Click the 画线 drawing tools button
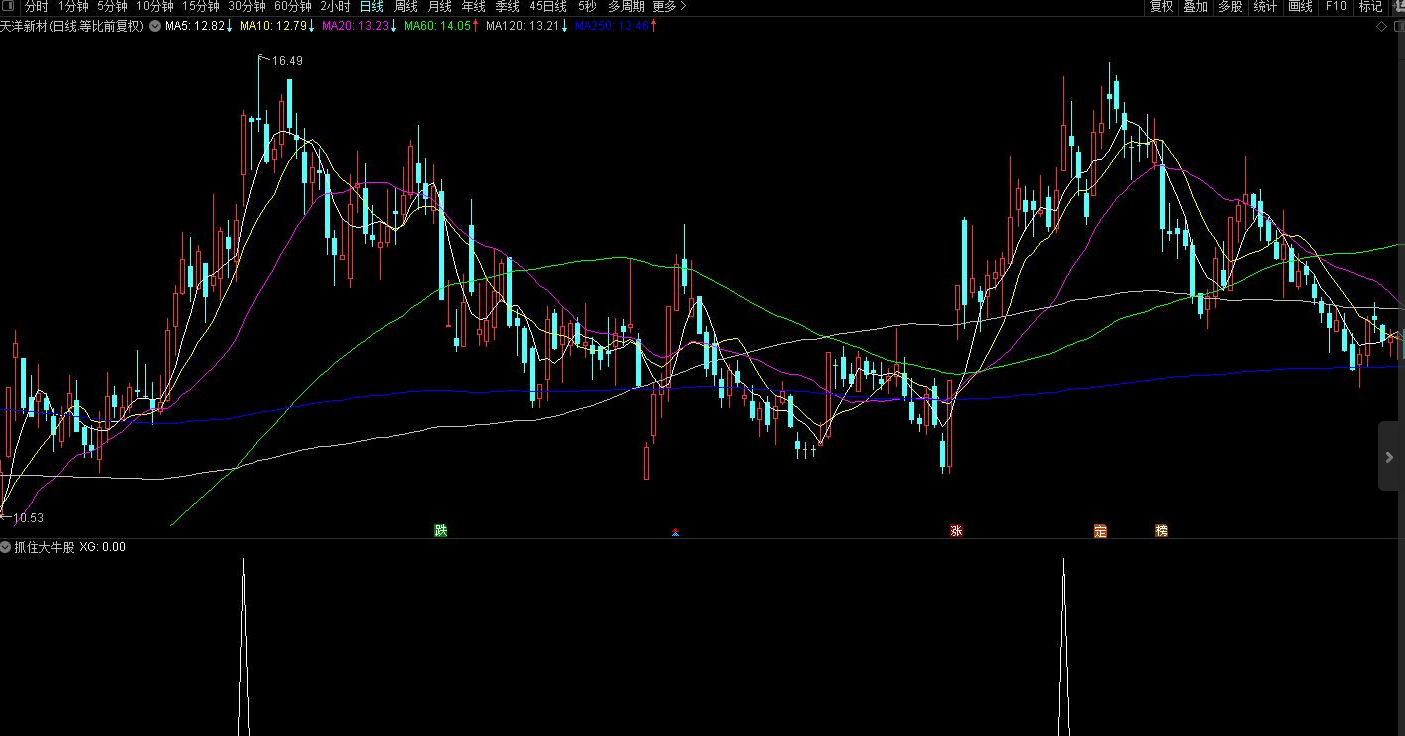Image resolution: width=1405 pixels, height=736 pixels. click(1300, 7)
